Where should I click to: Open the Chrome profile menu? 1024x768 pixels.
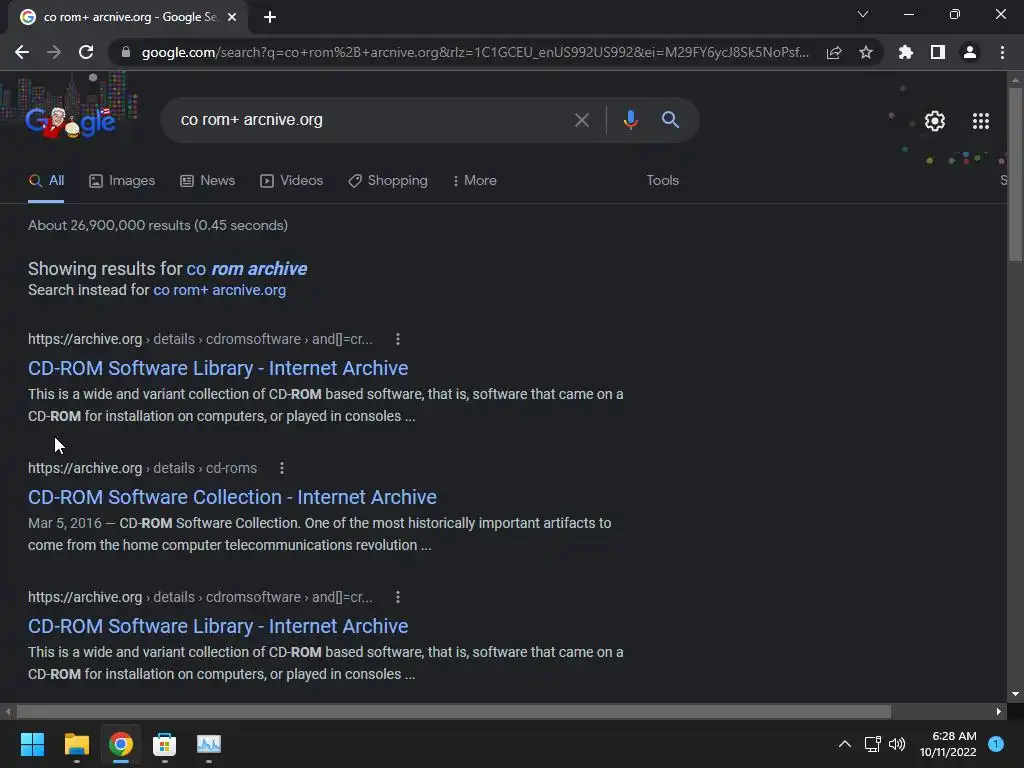pos(970,52)
